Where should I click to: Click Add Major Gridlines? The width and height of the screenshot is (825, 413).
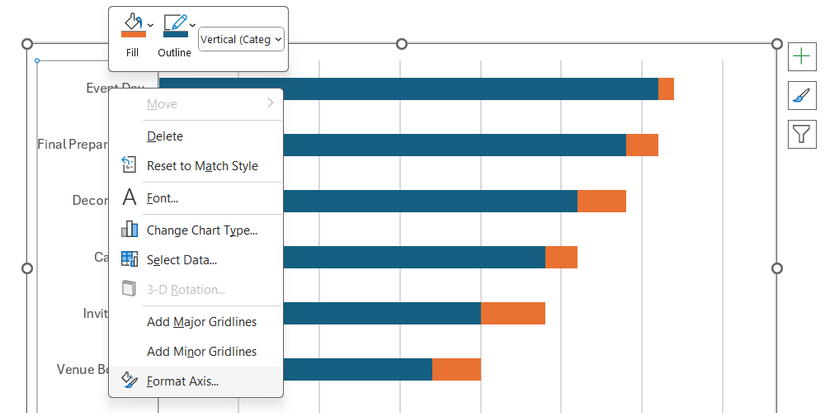(x=202, y=322)
